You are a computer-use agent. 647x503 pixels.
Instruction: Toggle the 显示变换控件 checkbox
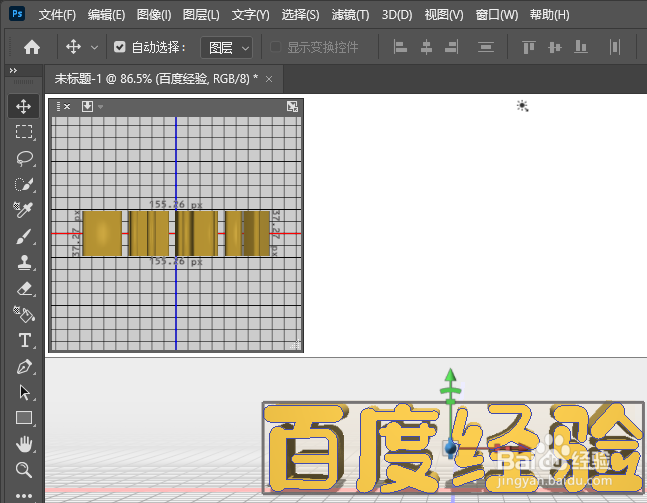tap(275, 47)
